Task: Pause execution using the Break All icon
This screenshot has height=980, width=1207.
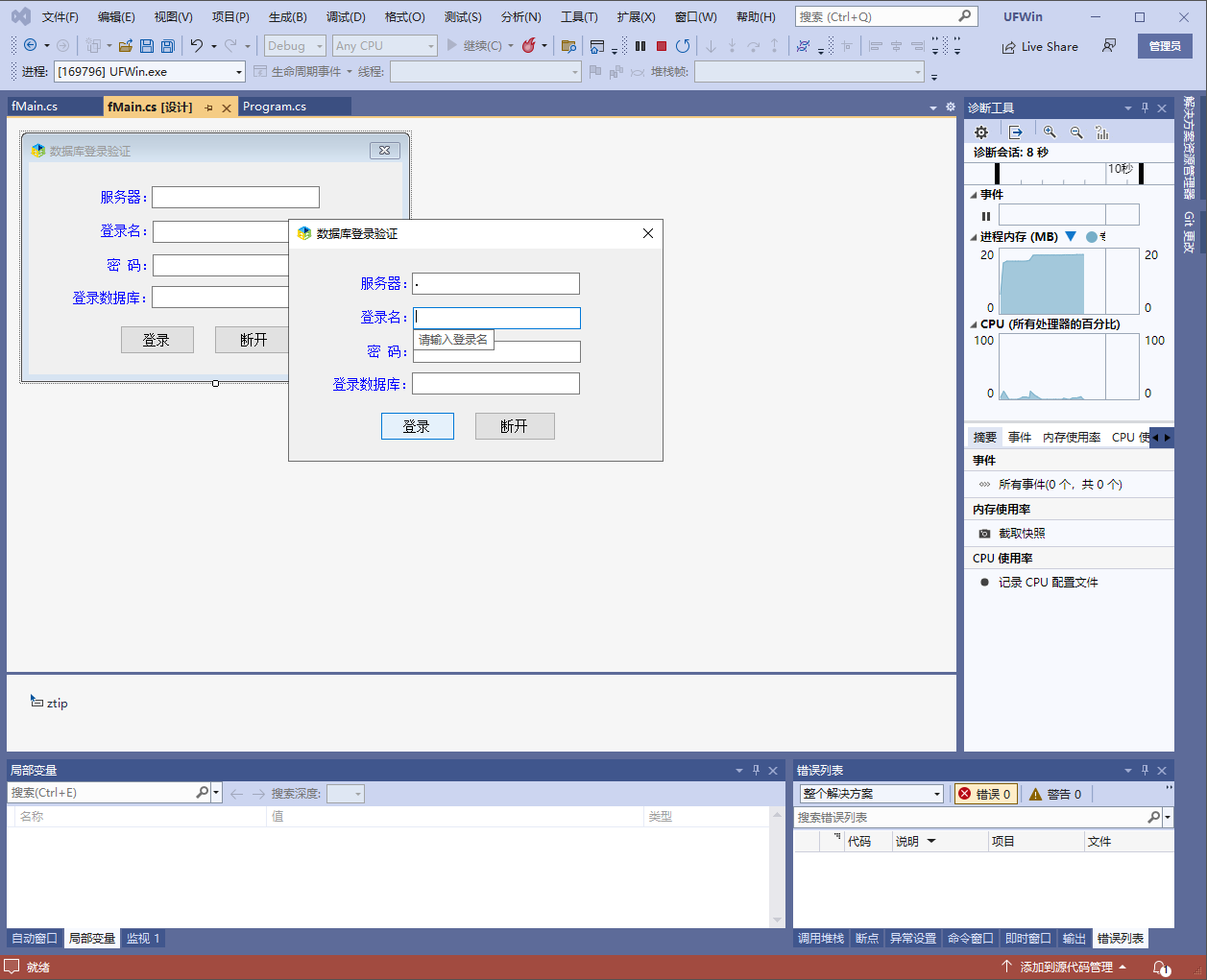Action: point(640,46)
